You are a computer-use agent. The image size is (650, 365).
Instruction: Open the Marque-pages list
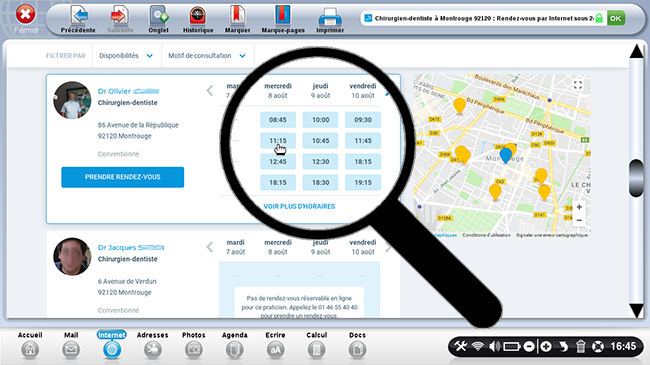point(283,19)
